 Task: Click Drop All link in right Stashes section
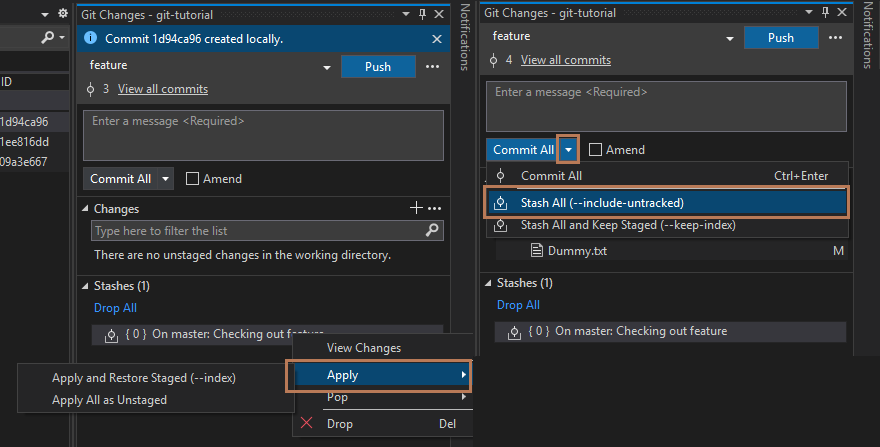pos(518,305)
